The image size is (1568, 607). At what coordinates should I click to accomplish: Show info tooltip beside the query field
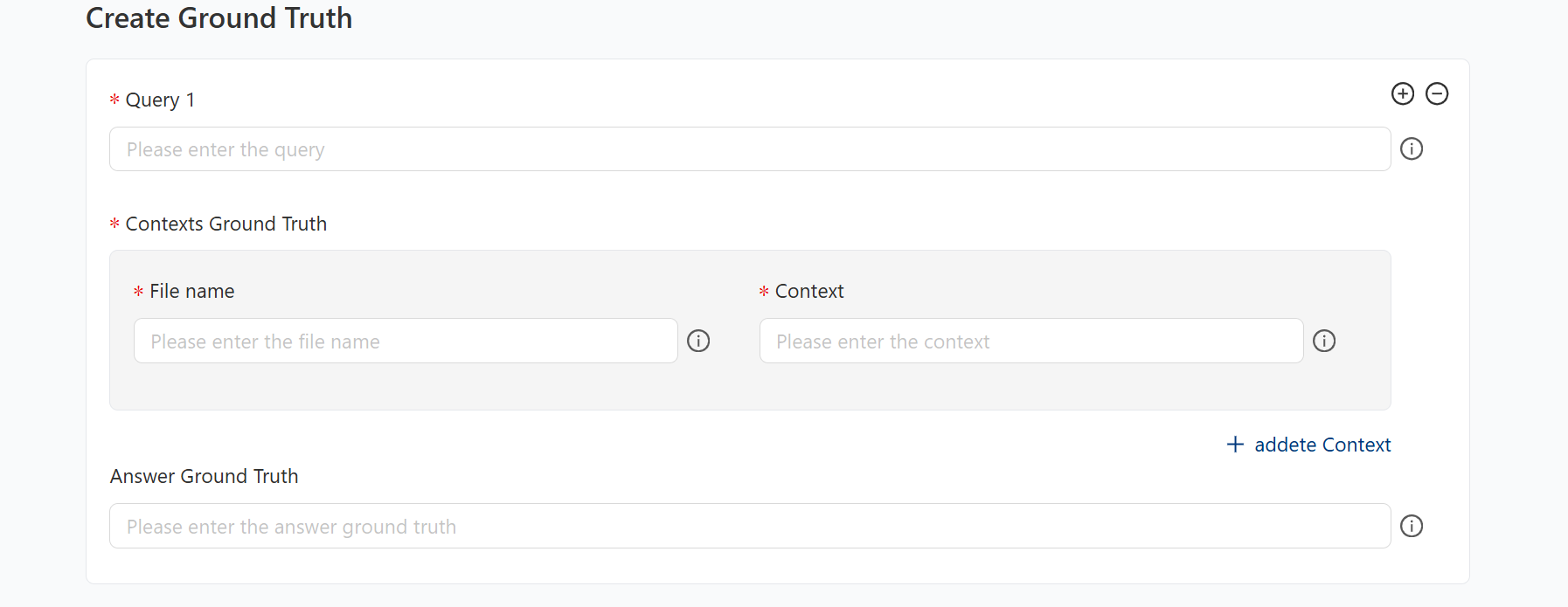click(1412, 149)
